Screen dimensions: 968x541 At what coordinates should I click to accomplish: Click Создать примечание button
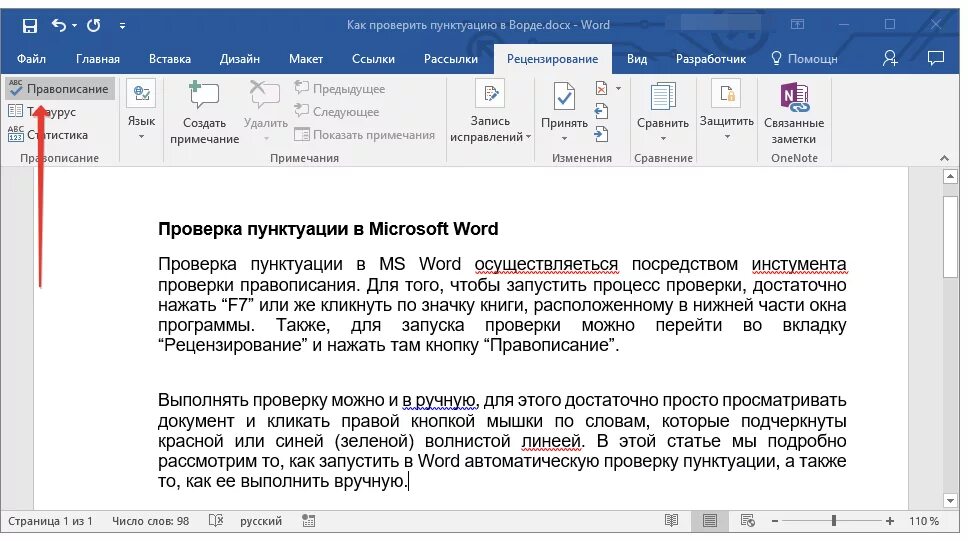(x=204, y=112)
